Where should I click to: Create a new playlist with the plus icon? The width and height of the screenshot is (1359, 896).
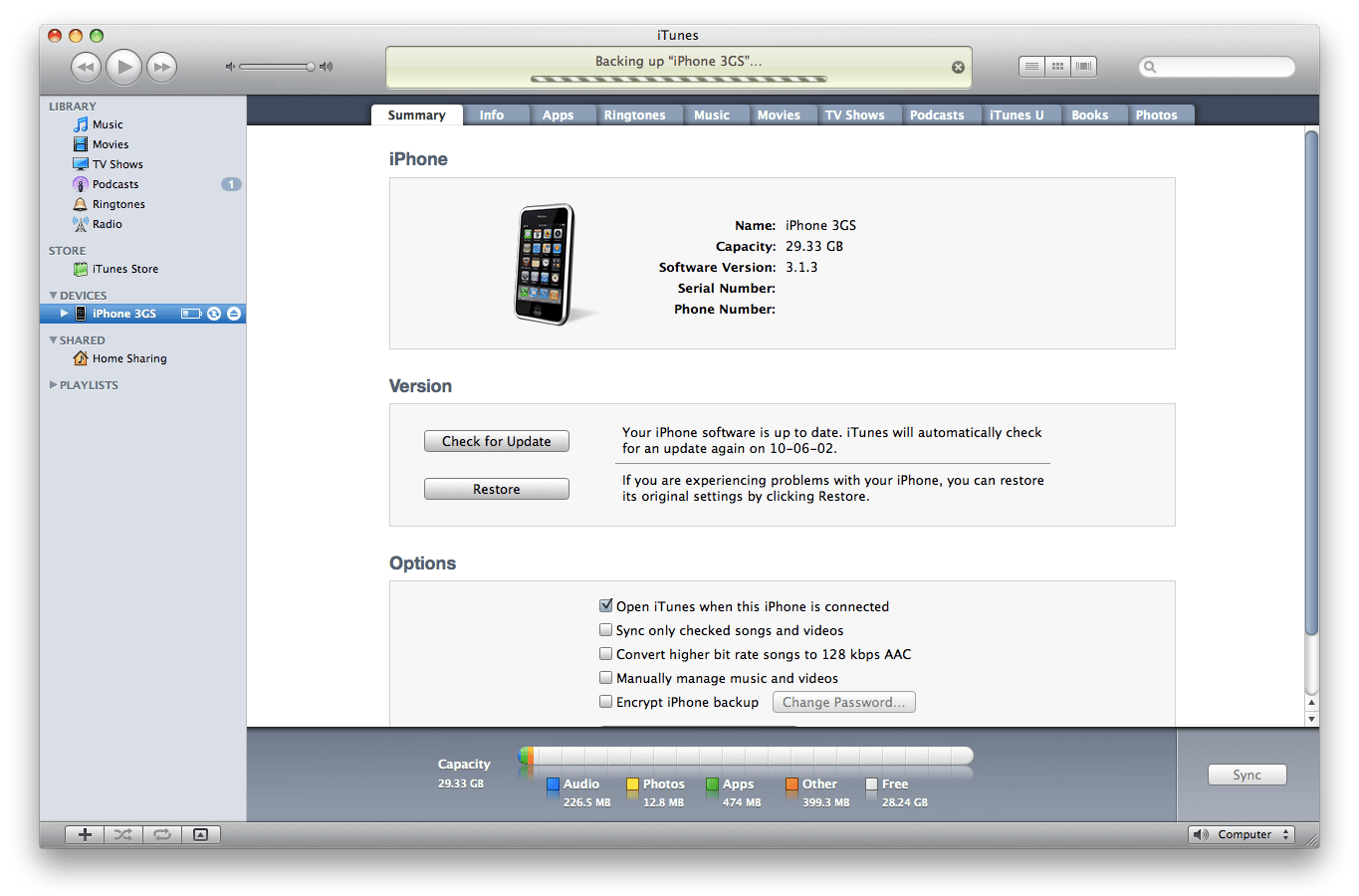click(84, 834)
